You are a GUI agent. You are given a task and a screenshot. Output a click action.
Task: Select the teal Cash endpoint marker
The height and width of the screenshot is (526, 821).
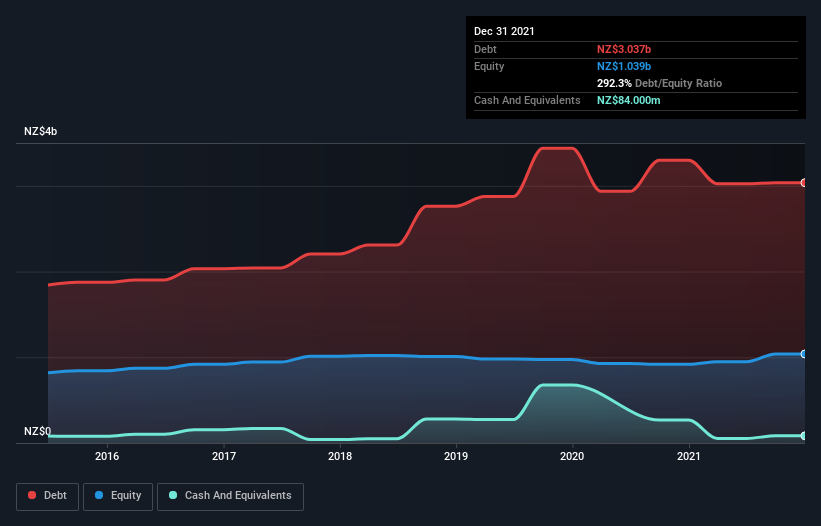pos(804,435)
